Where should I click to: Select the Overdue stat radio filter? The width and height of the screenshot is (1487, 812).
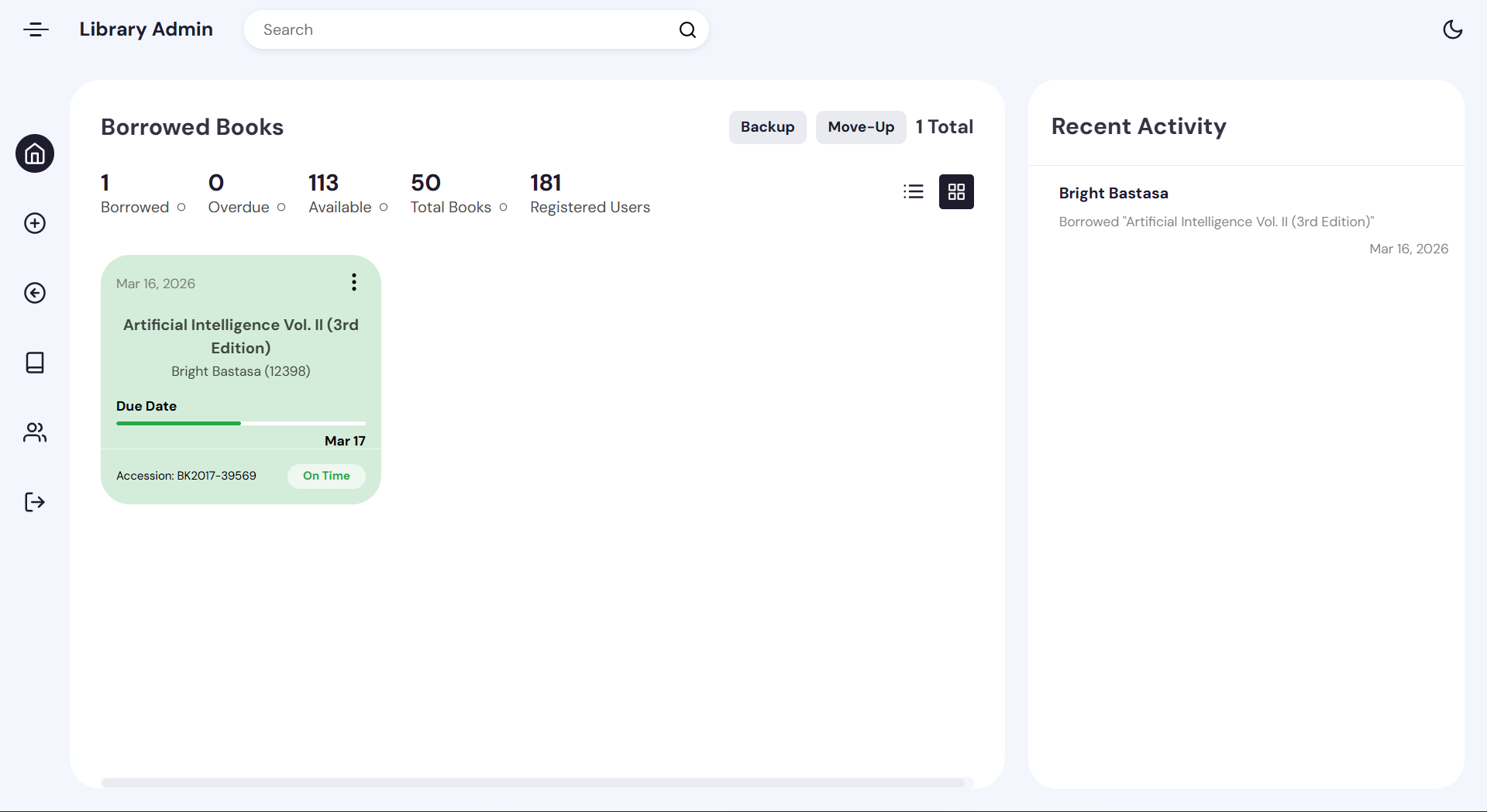tap(280, 208)
